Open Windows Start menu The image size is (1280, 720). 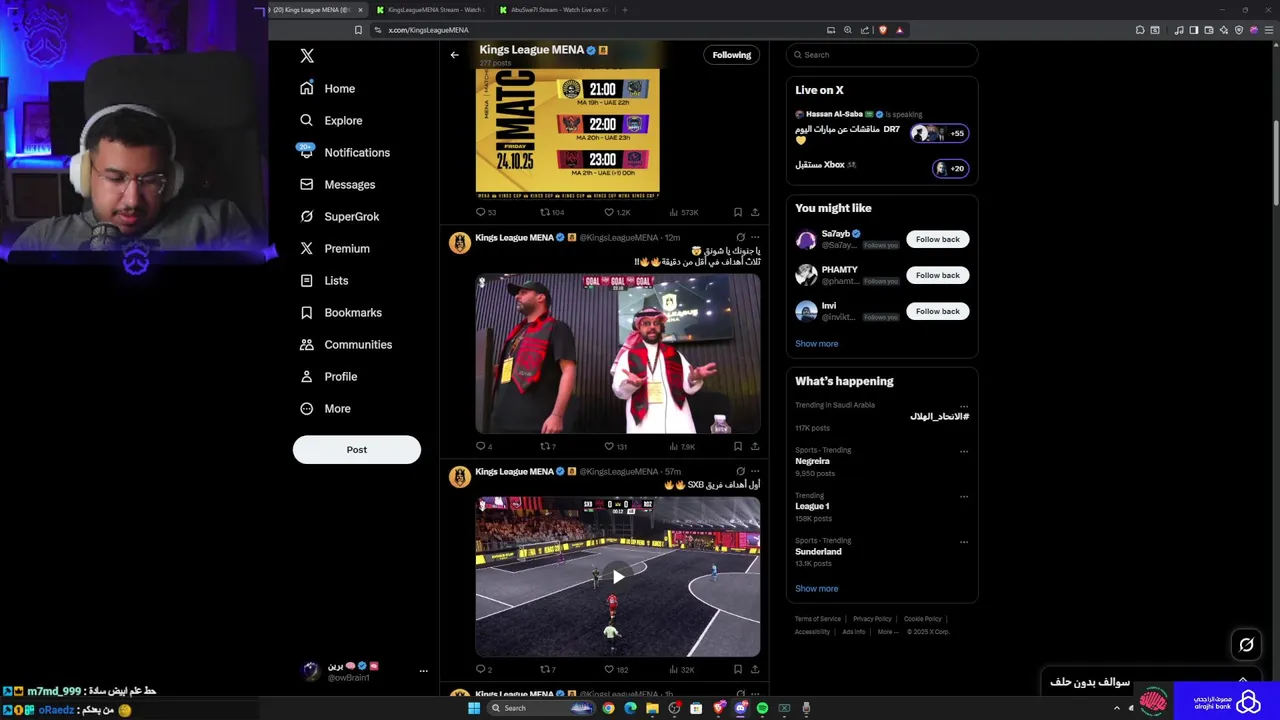pos(474,708)
